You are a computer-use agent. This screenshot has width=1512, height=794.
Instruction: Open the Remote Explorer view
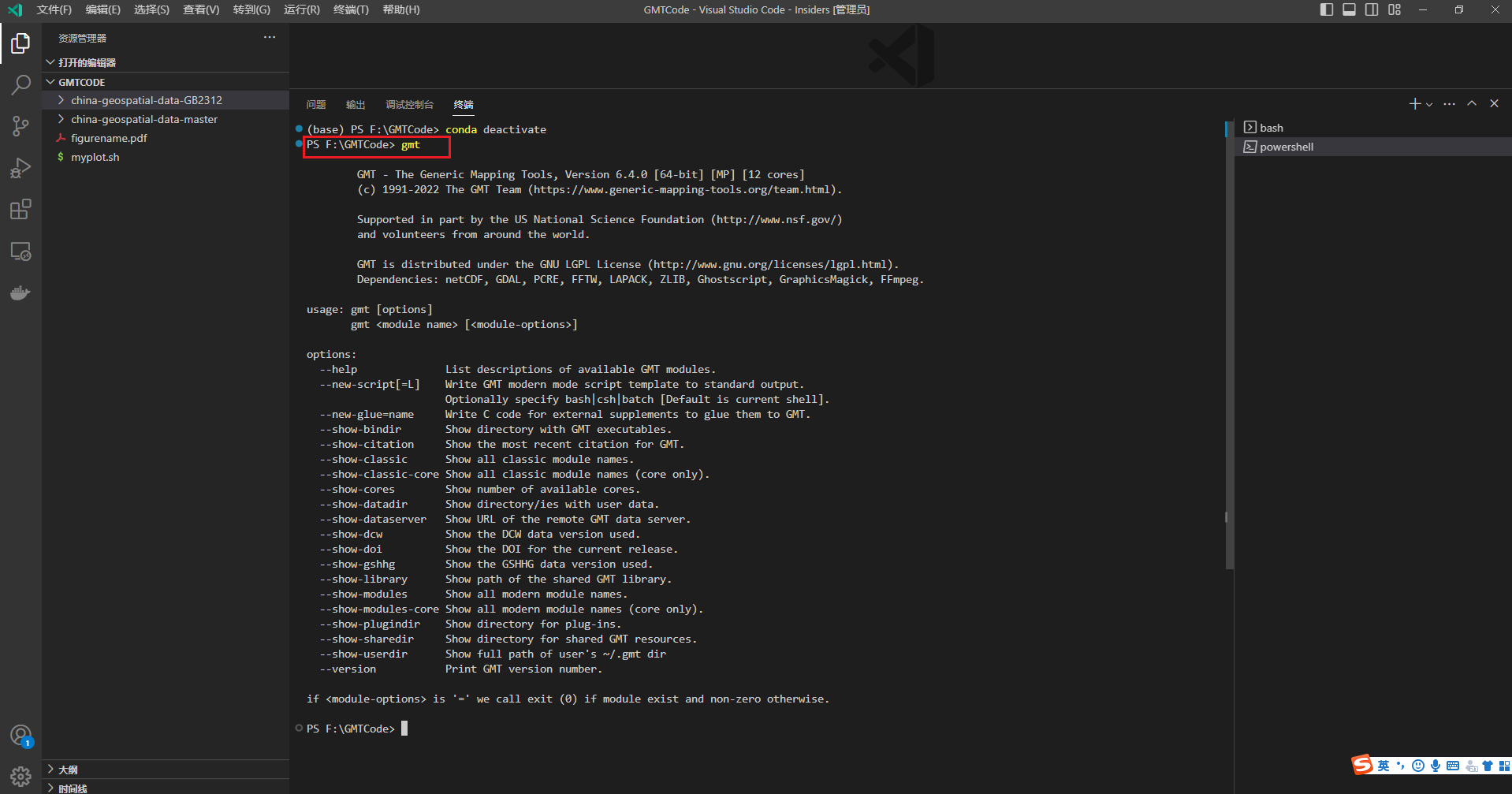(x=20, y=252)
